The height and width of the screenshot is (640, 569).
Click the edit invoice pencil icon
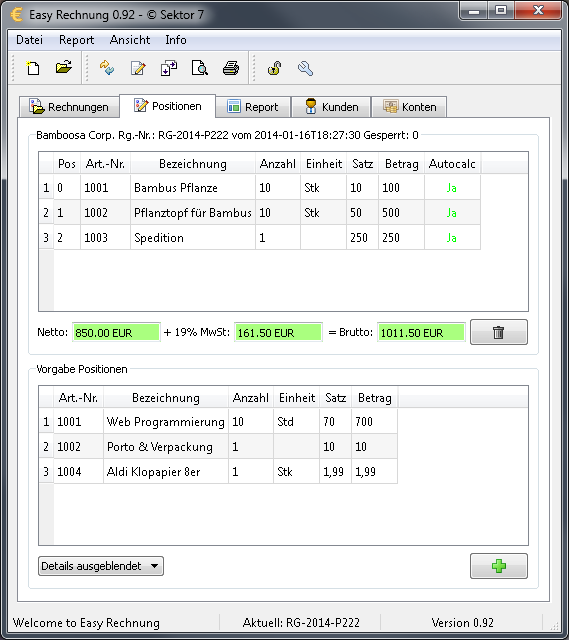[x=138, y=68]
